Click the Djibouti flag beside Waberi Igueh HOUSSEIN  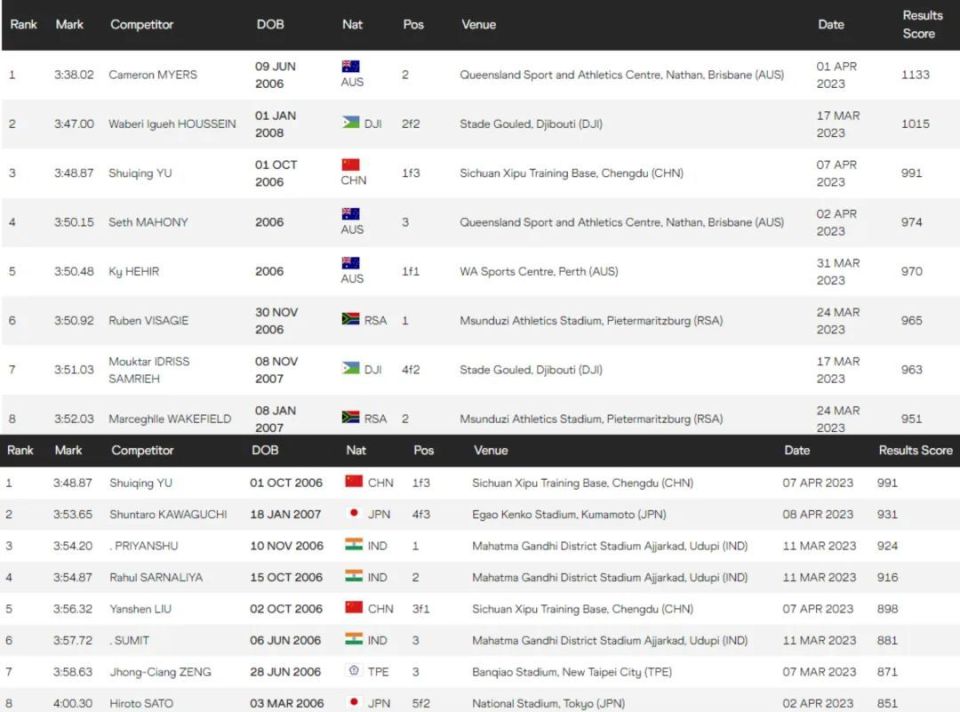[351, 122]
